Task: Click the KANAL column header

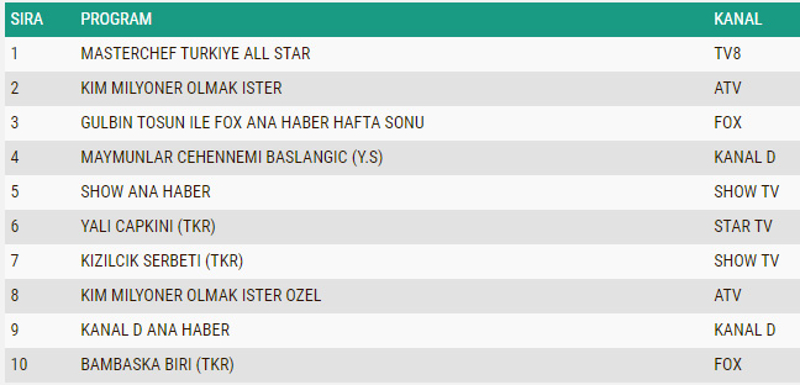Action: pos(738,19)
